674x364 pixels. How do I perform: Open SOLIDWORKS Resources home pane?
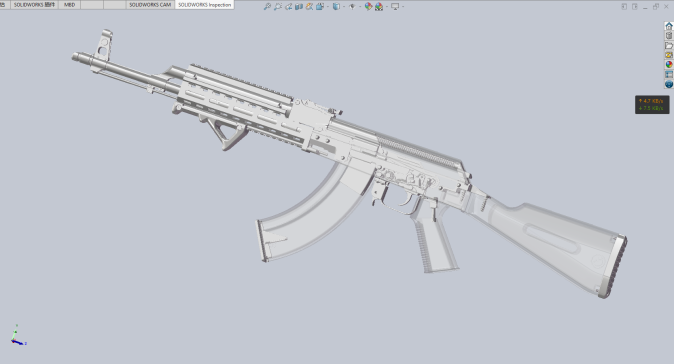tap(669, 26)
